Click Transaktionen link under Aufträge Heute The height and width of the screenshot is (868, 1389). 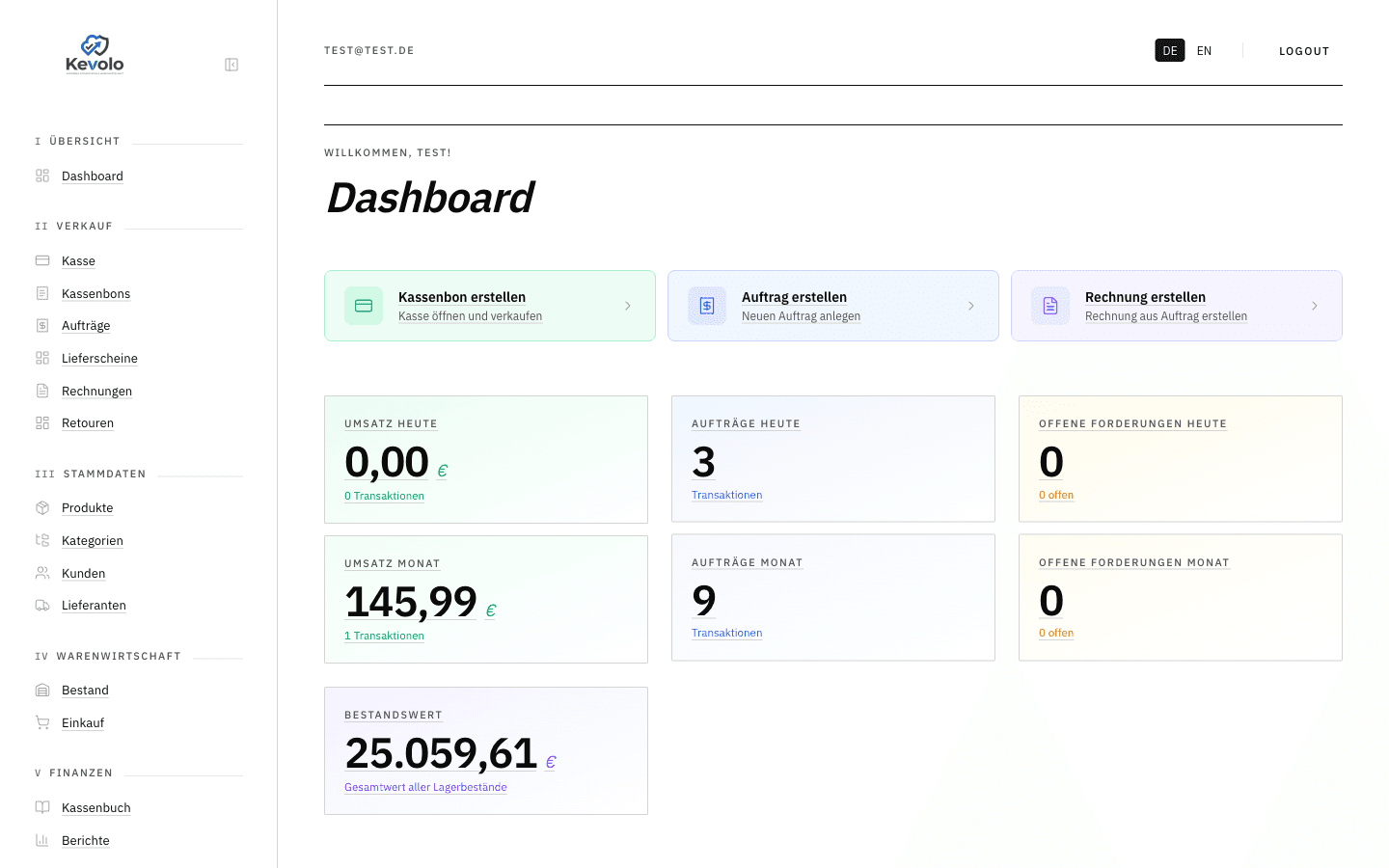coord(726,495)
